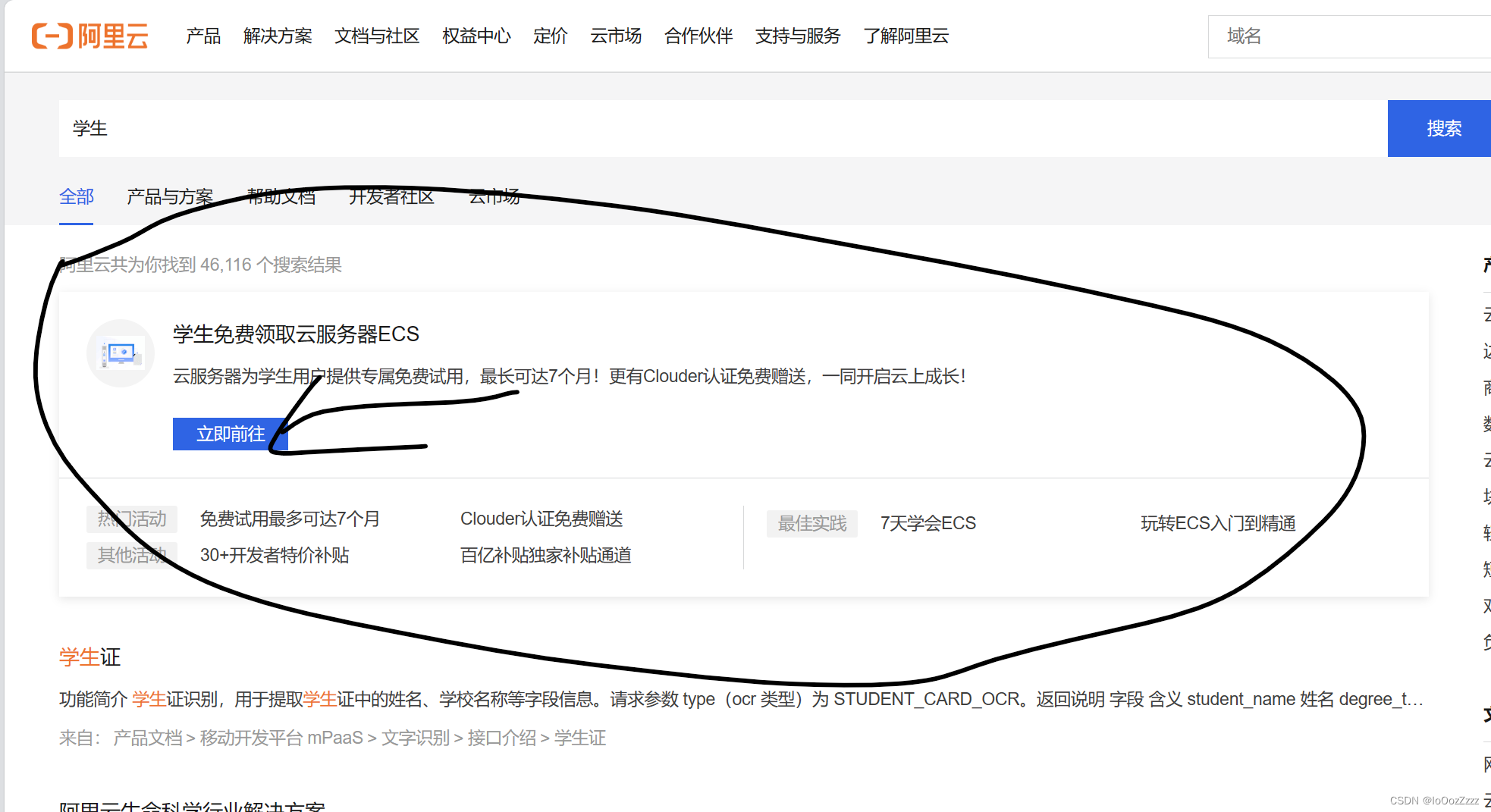The height and width of the screenshot is (812, 1491).
Task: Click breadcrumb 学生证 at path end
Action: point(580,738)
